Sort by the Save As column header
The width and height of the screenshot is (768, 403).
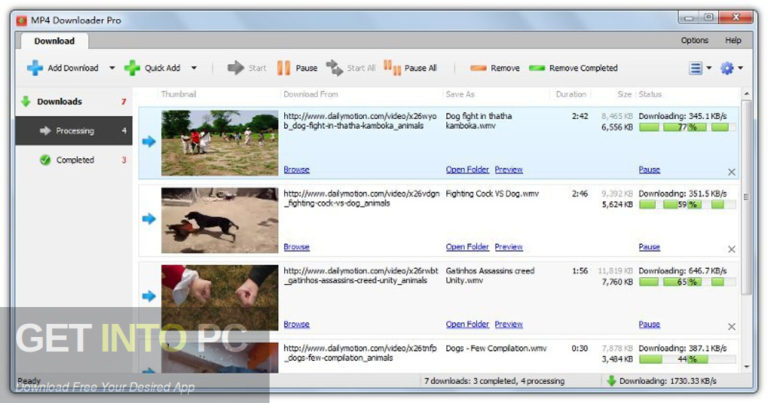coord(460,94)
